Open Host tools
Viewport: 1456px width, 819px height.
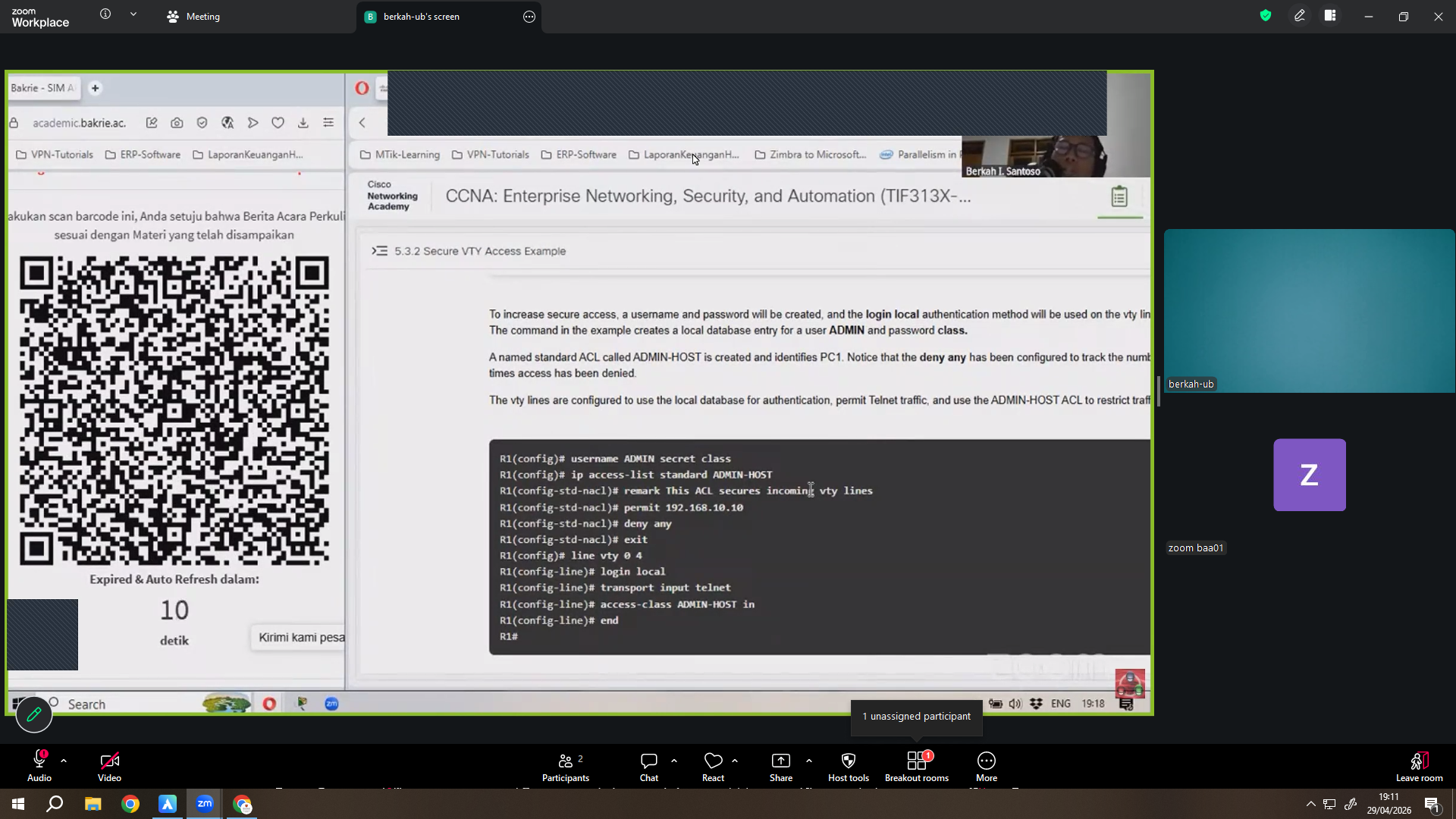[849, 767]
